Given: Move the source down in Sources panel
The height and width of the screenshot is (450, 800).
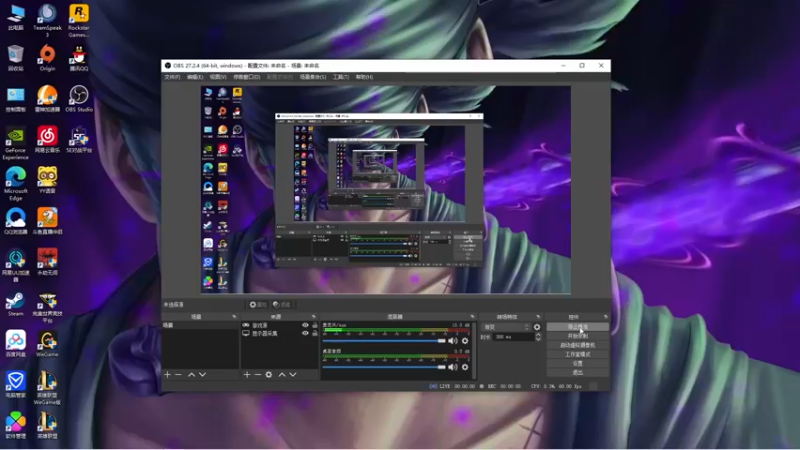Looking at the screenshot, I should click(293, 374).
